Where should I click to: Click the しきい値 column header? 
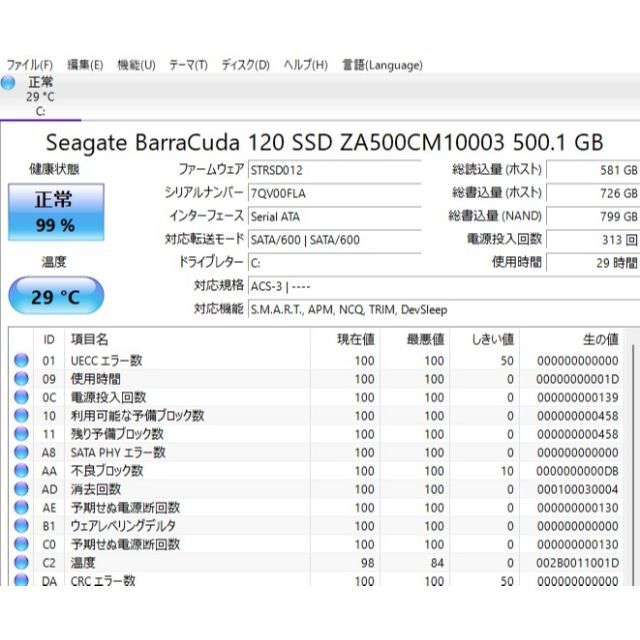[x=484, y=339]
